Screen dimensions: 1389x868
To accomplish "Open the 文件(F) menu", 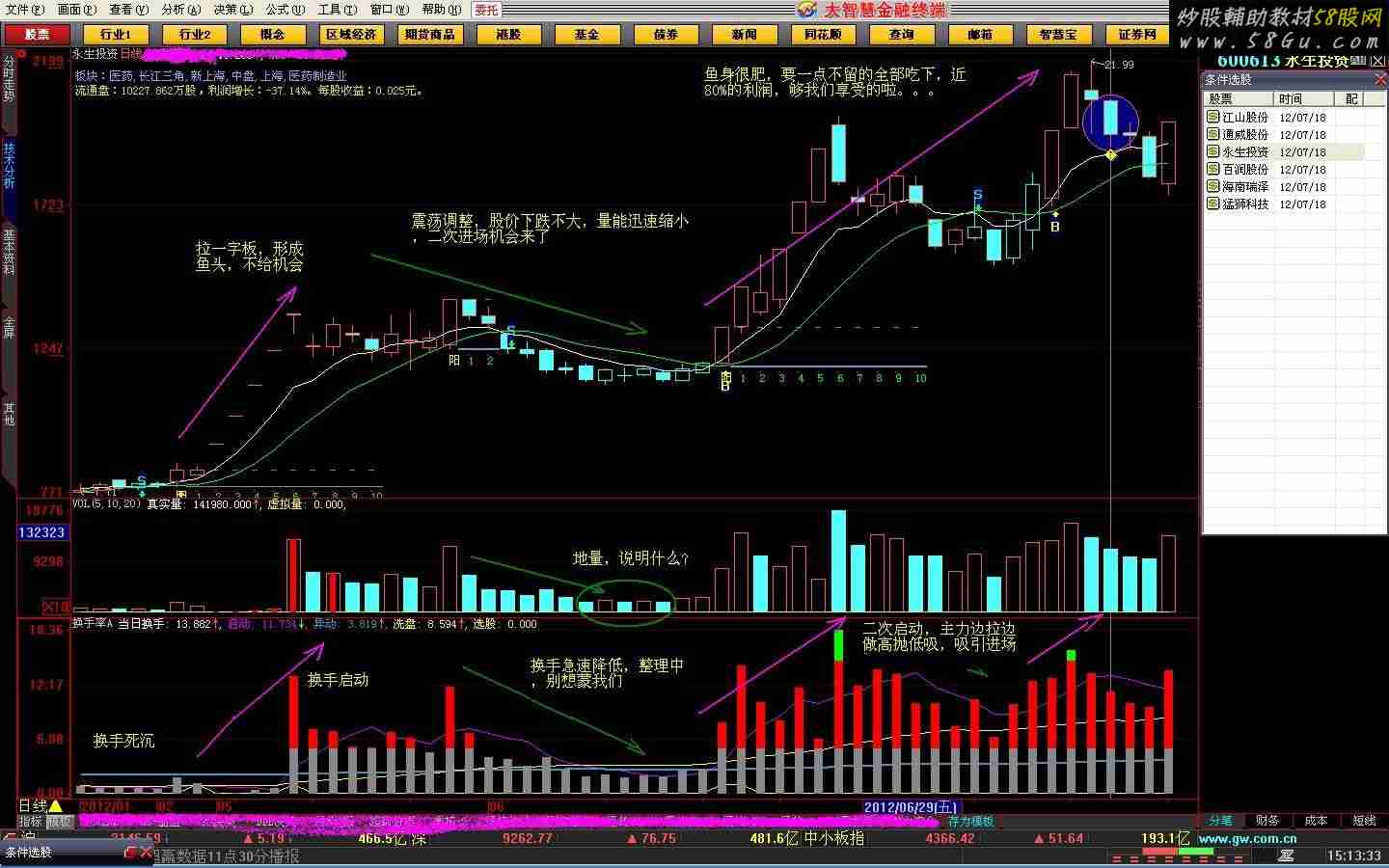I will click(25, 10).
